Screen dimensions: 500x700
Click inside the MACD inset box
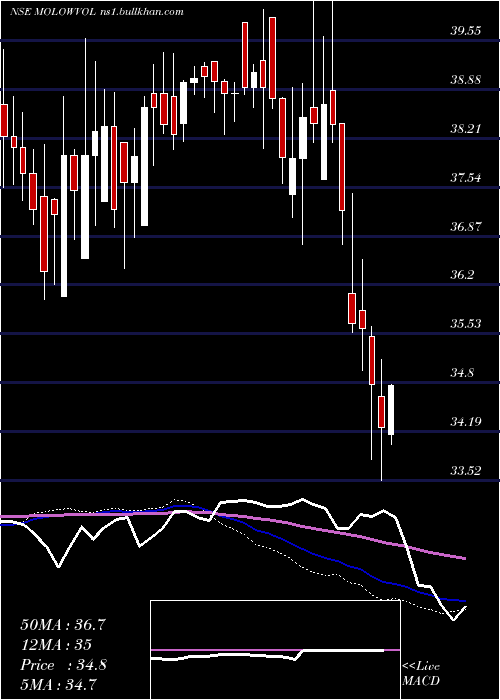[x=275, y=650]
